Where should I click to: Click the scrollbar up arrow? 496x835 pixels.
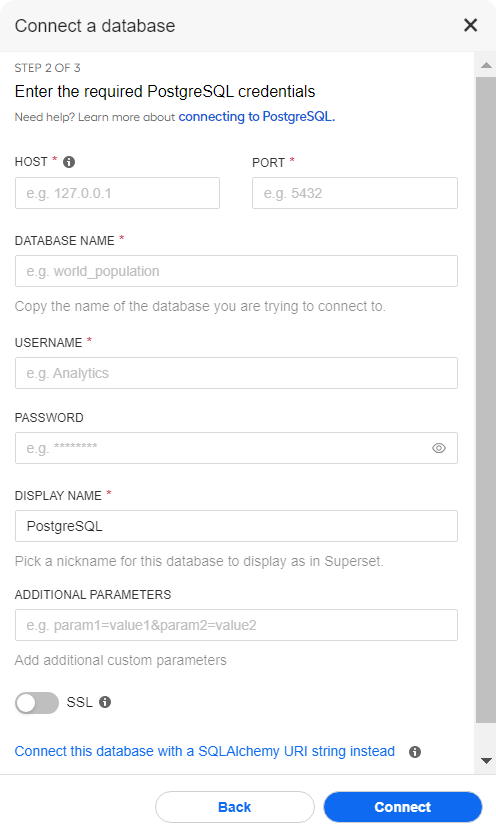[x=486, y=65]
